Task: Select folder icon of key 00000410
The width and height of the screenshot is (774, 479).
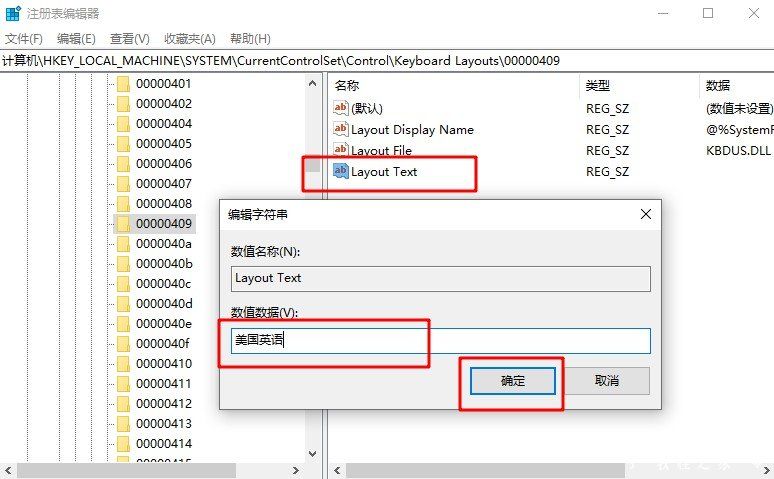Action: (x=123, y=364)
